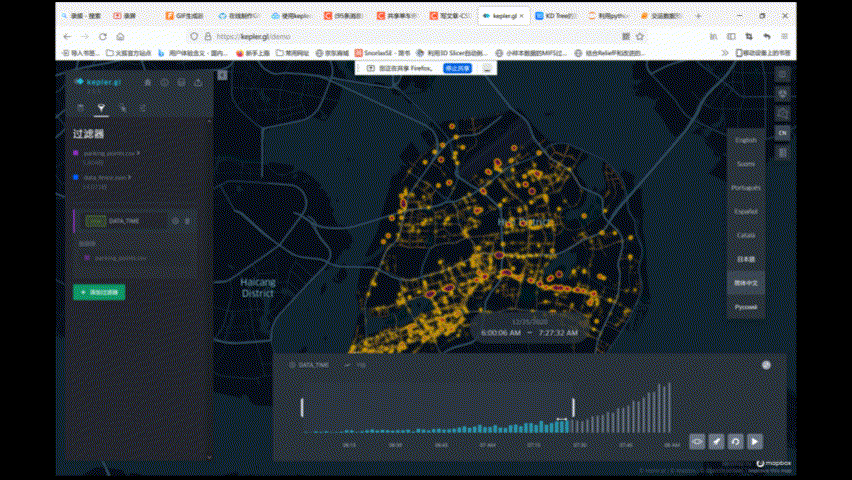This screenshot has height=480, width=852.
Task: Click the left handle of the time range
Action: (302, 408)
